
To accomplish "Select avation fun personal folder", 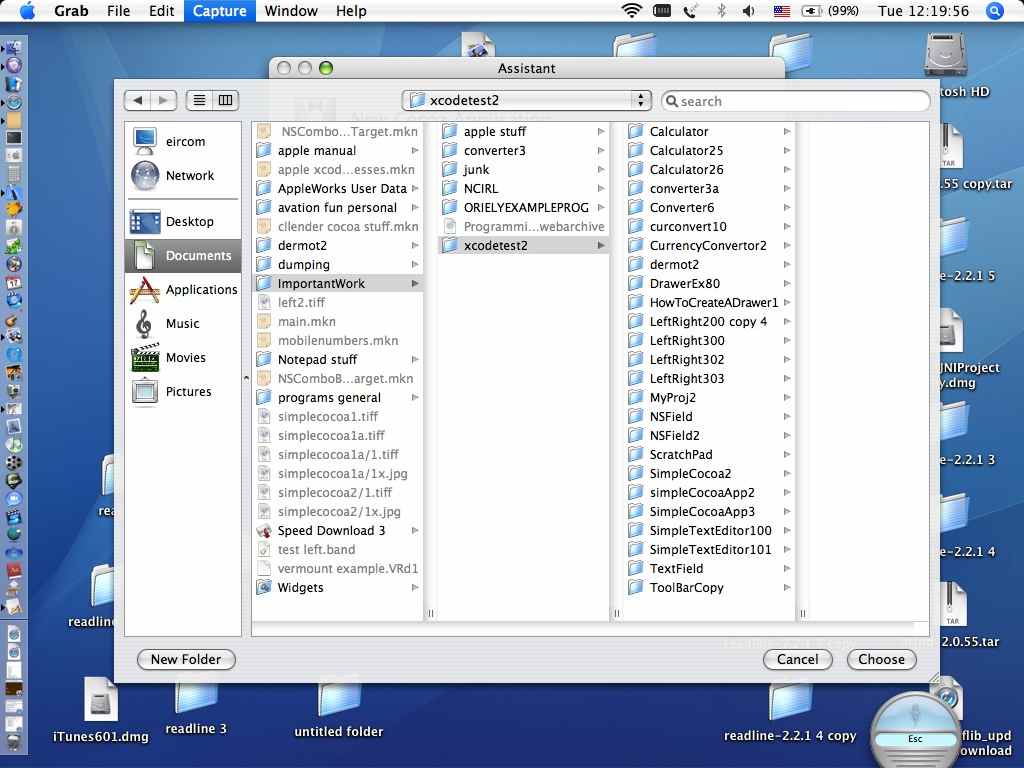I will 337,207.
